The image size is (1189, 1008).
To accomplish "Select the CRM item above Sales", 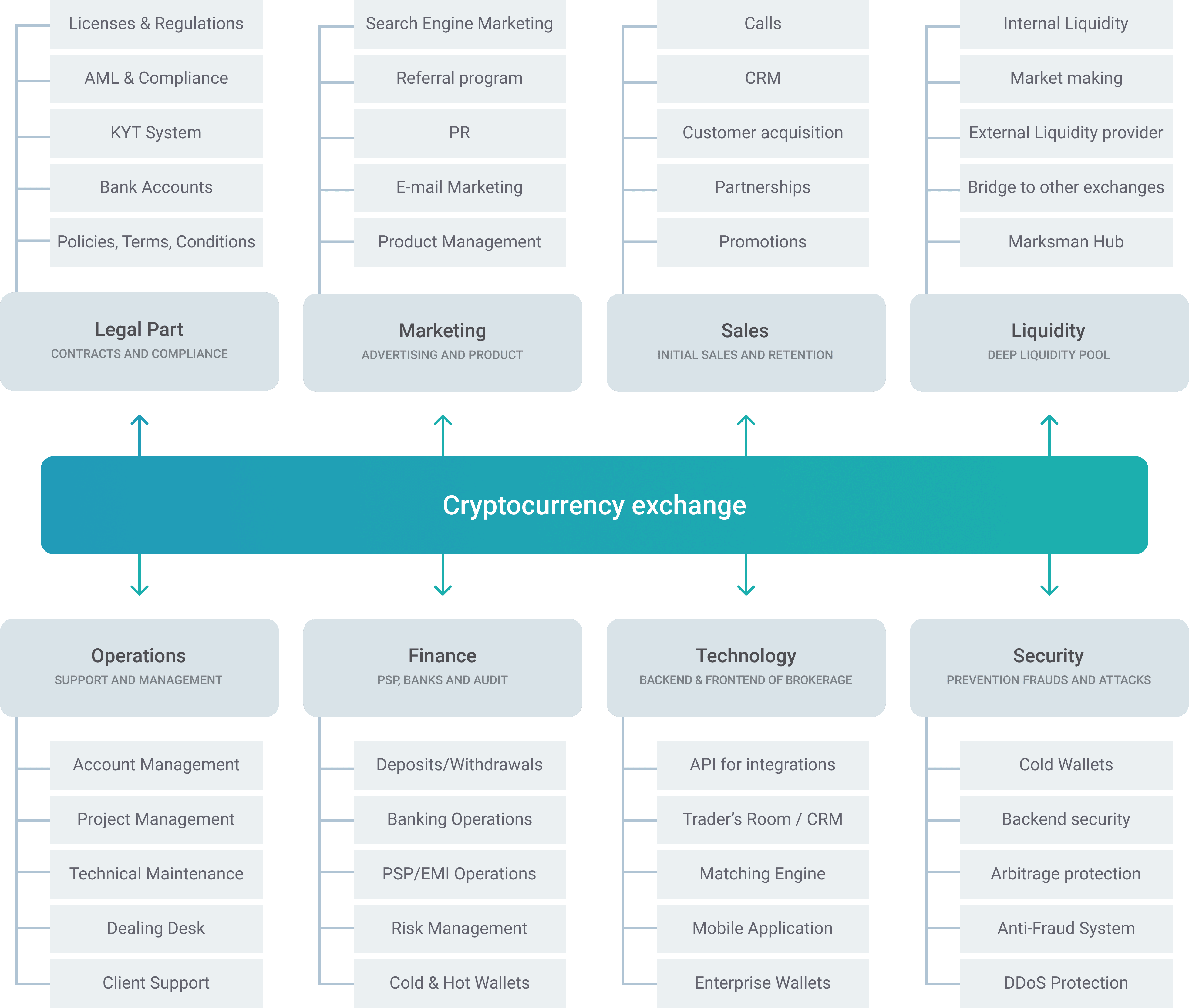I will 763,78.
